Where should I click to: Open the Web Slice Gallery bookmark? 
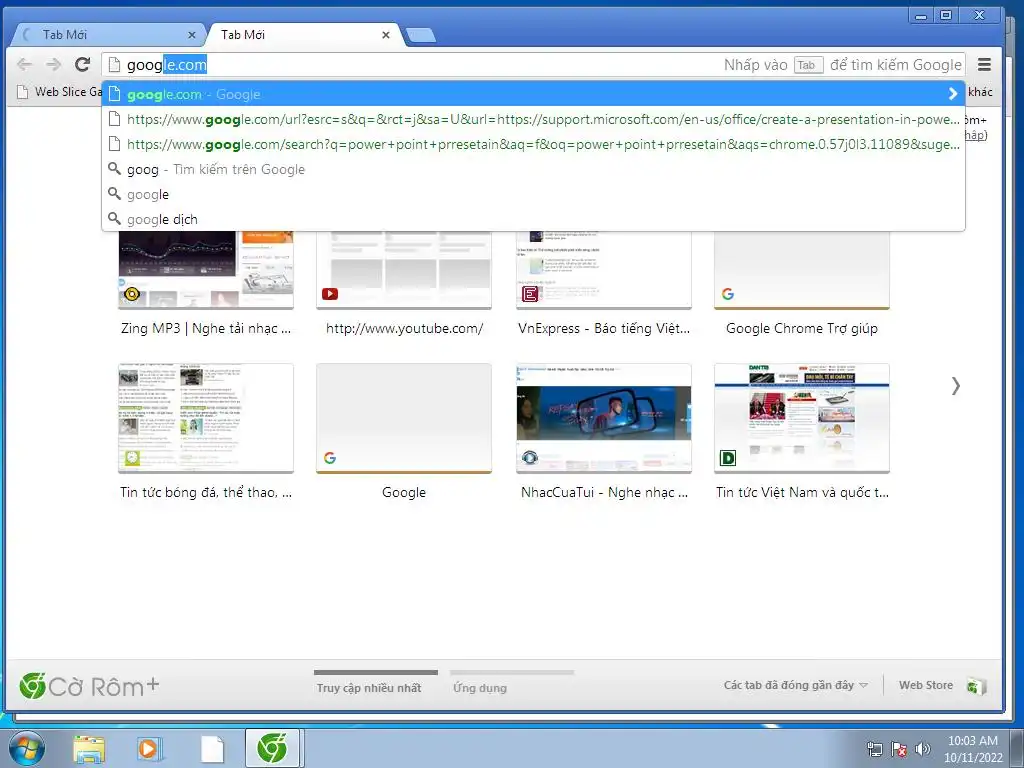pos(60,91)
